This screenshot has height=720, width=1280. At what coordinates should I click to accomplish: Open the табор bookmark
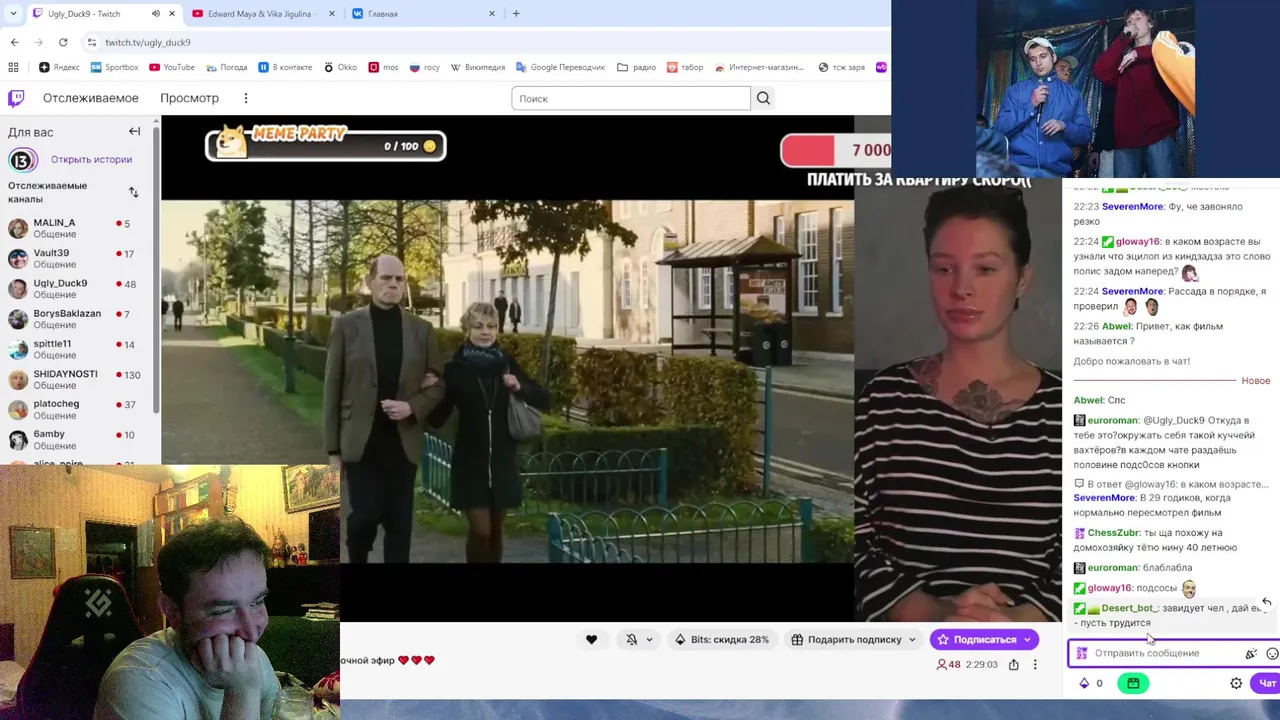pyautogui.click(x=684, y=67)
